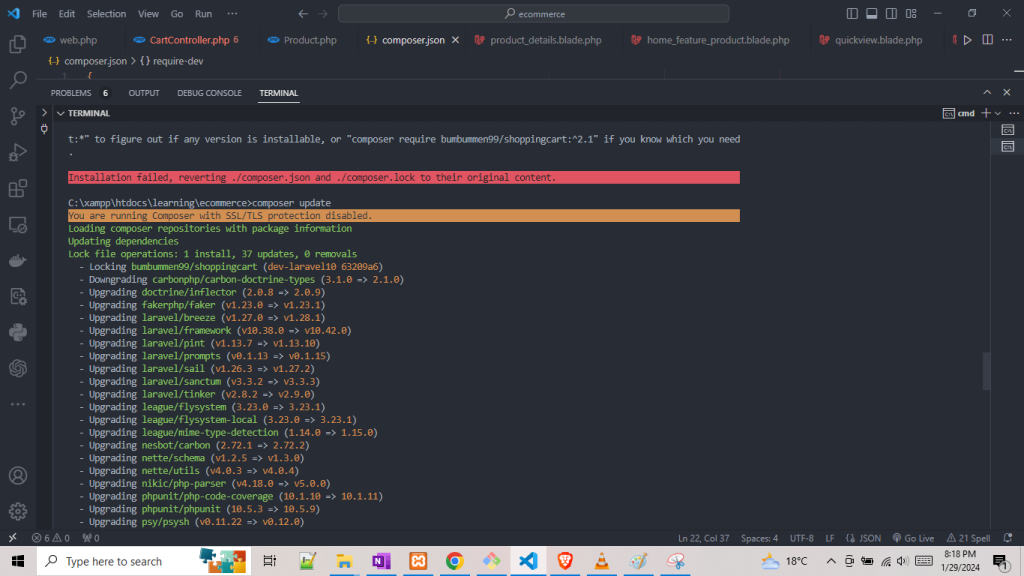Screen dimensions: 1024x576
Task: Change language mode from JSON
Action: [x=869, y=538]
